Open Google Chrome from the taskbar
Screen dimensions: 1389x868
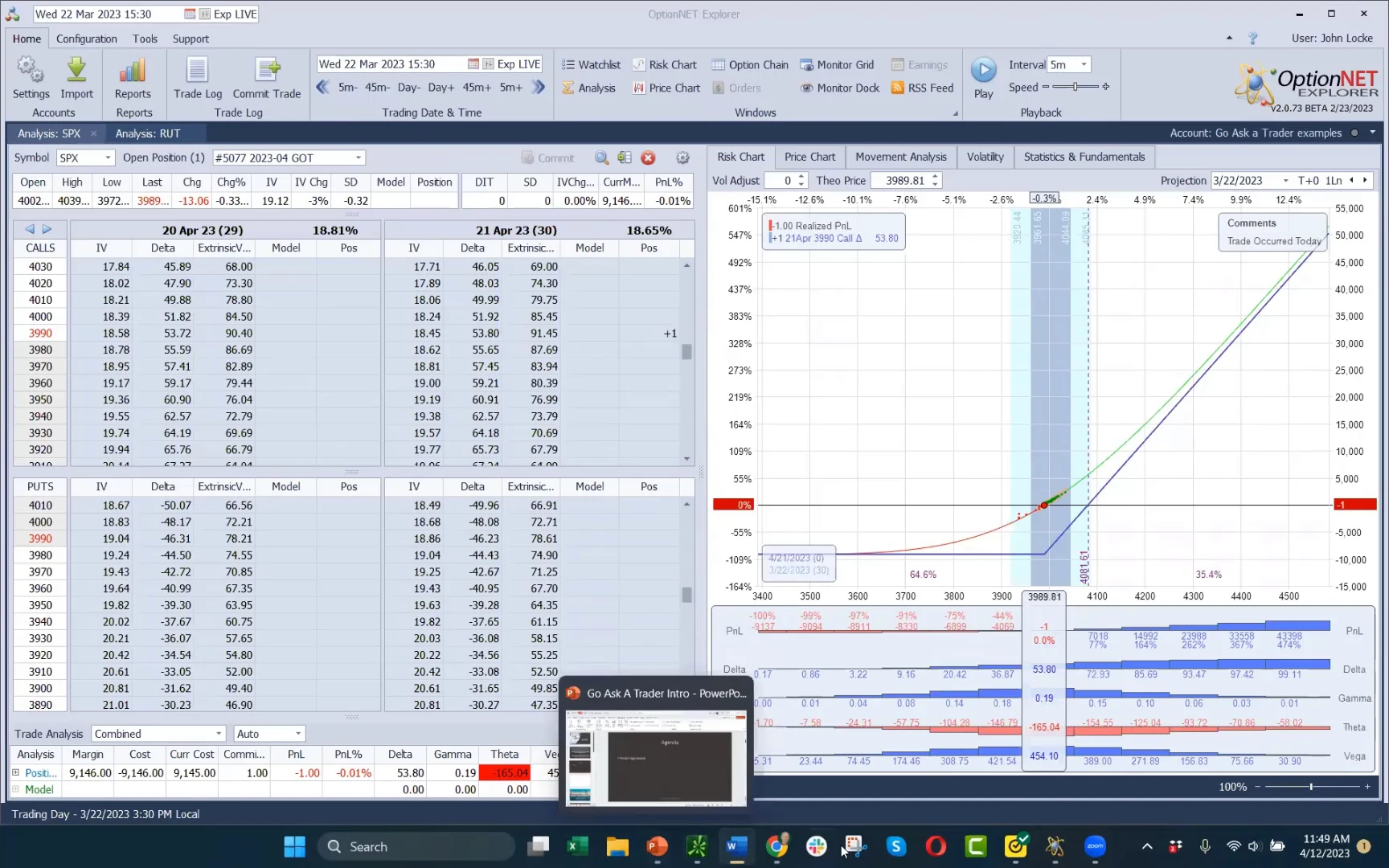pos(776,846)
